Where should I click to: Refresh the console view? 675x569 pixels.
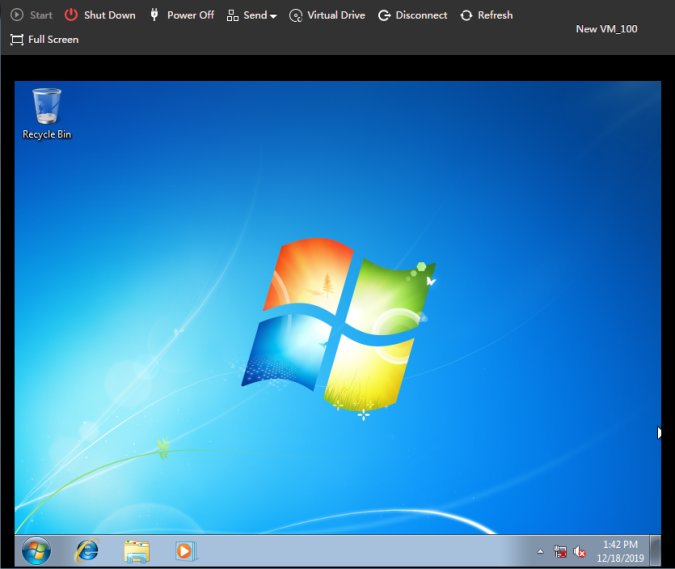(x=486, y=15)
